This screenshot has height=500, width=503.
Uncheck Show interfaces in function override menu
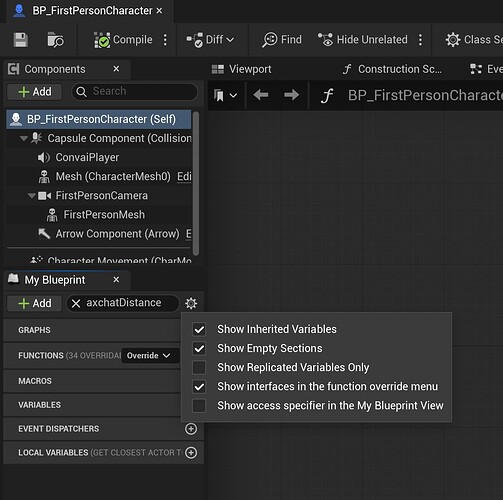(199, 387)
